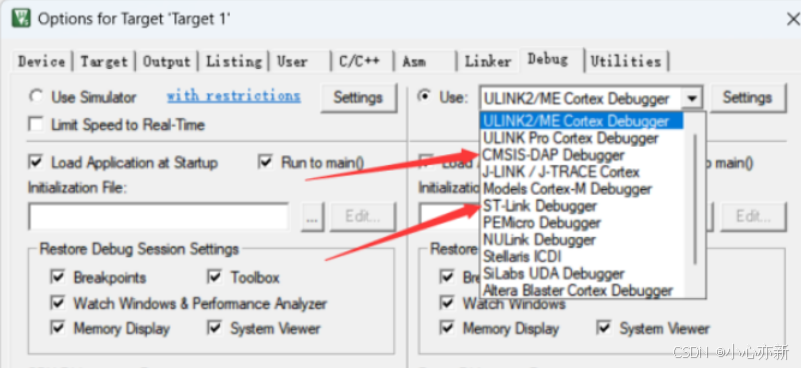
Task: Close the Options for Target dialog
Action: (792, 19)
